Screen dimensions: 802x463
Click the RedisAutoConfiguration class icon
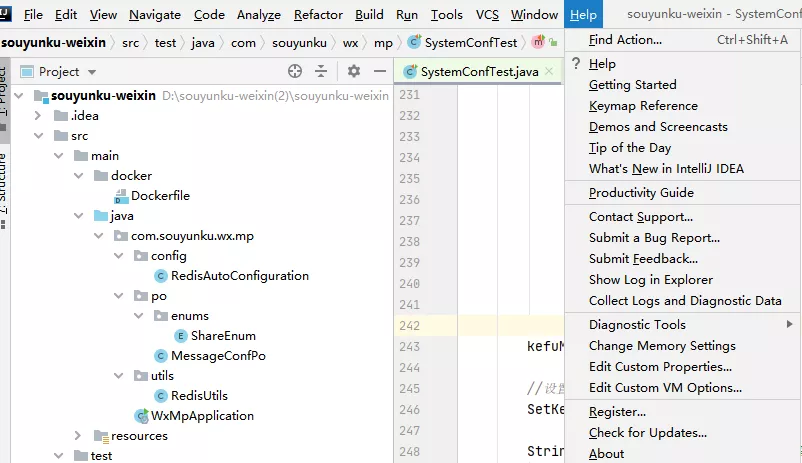pyautogui.click(x=161, y=276)
